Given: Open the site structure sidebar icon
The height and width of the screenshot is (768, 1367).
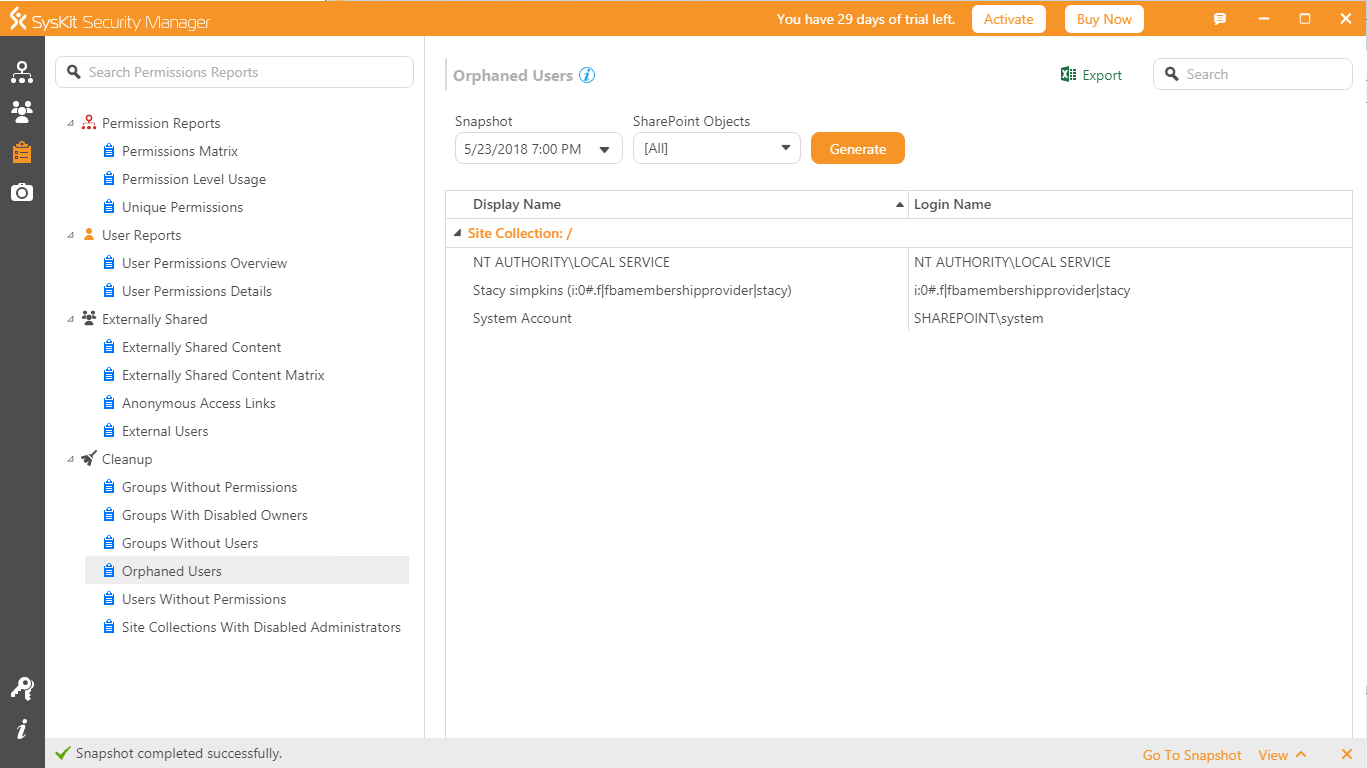Looking at the screenshot, I should tap(22, 72).
